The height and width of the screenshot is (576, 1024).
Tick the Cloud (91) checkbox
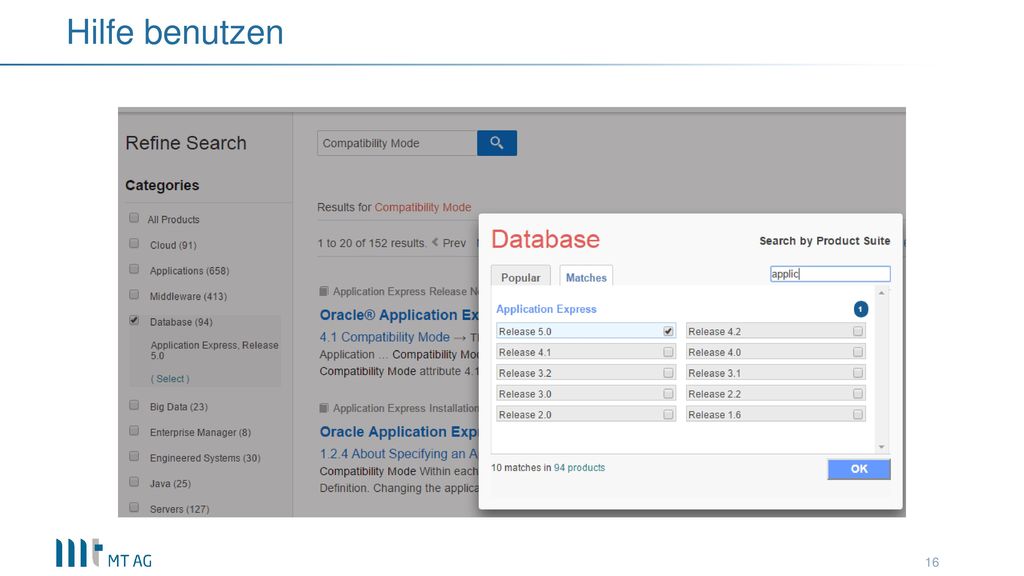click(134, 244)
